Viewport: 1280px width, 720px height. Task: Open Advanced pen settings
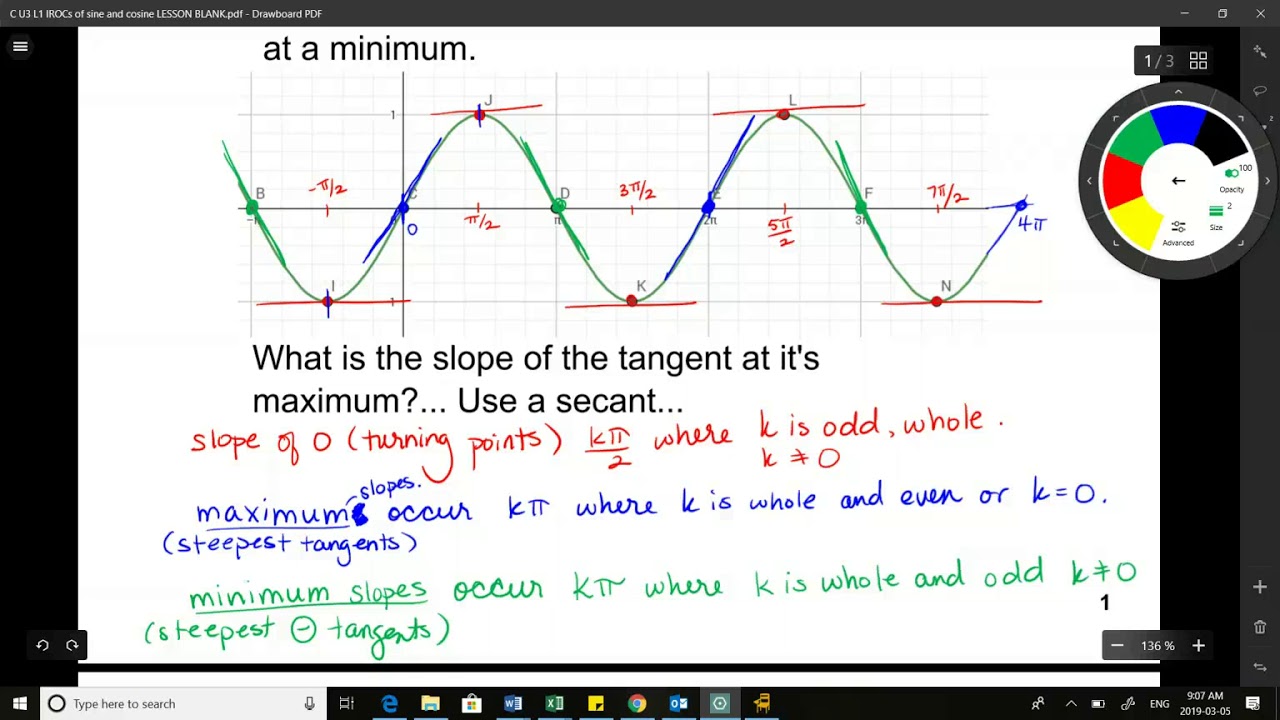(1178, 233)
